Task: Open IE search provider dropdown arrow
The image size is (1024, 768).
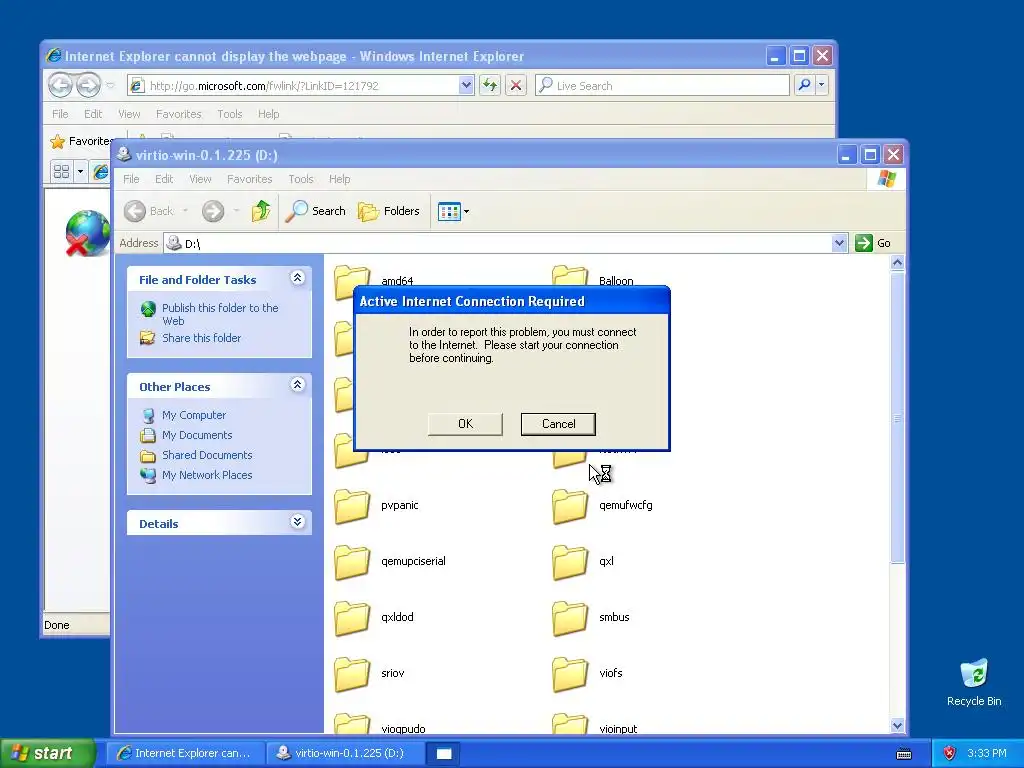Action: pos(822,85)
